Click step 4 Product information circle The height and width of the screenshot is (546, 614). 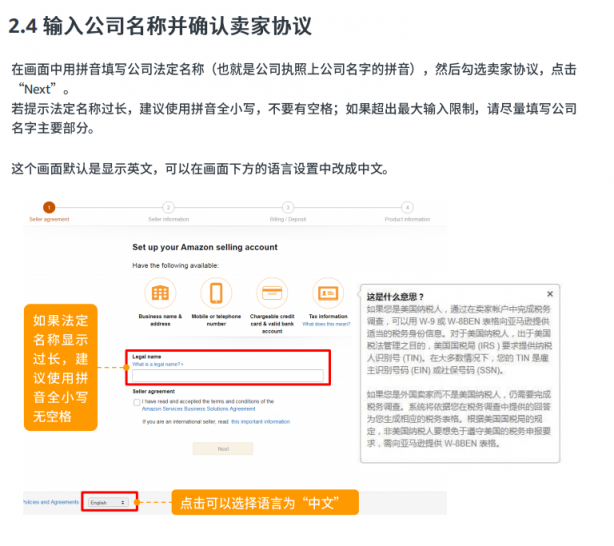[407, 207]
